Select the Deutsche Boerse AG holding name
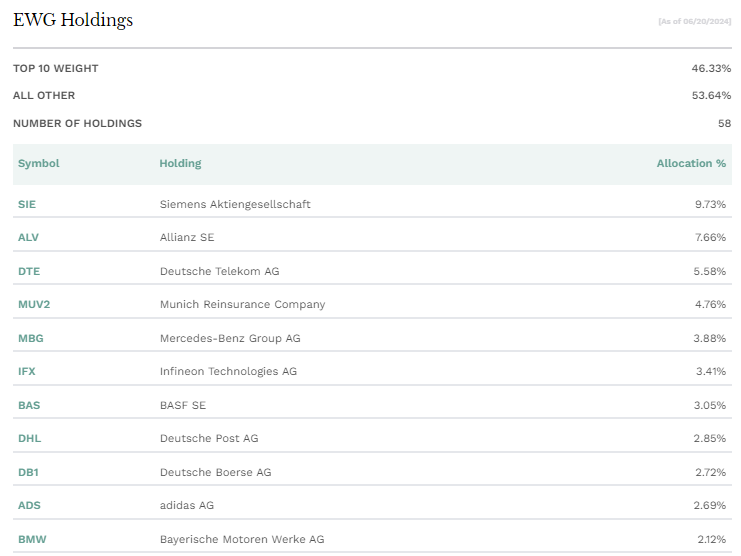741x556 pixels. point(215,472)
